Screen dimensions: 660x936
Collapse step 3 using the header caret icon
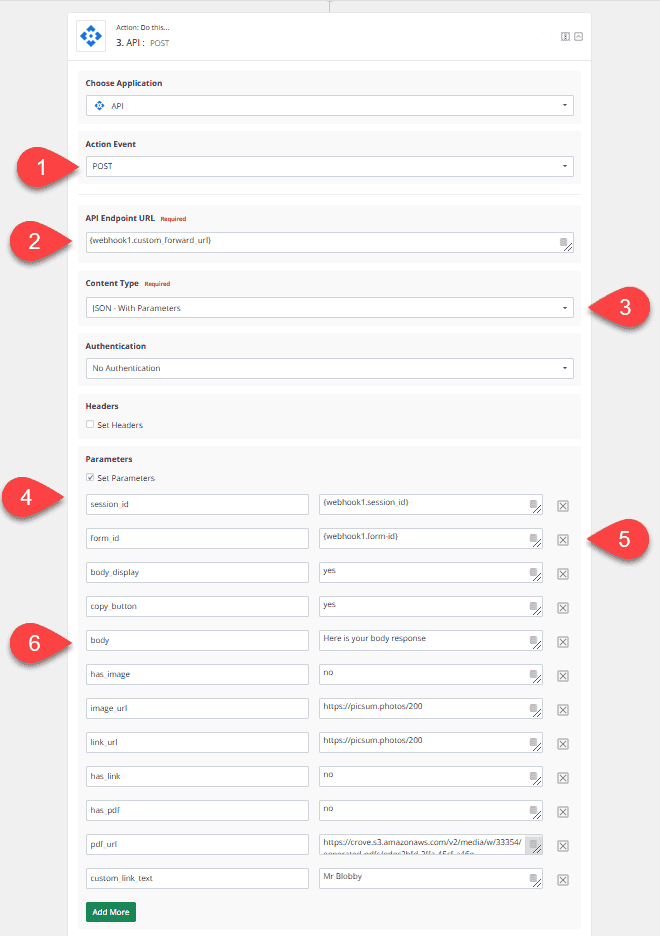[x=578, y=36]
